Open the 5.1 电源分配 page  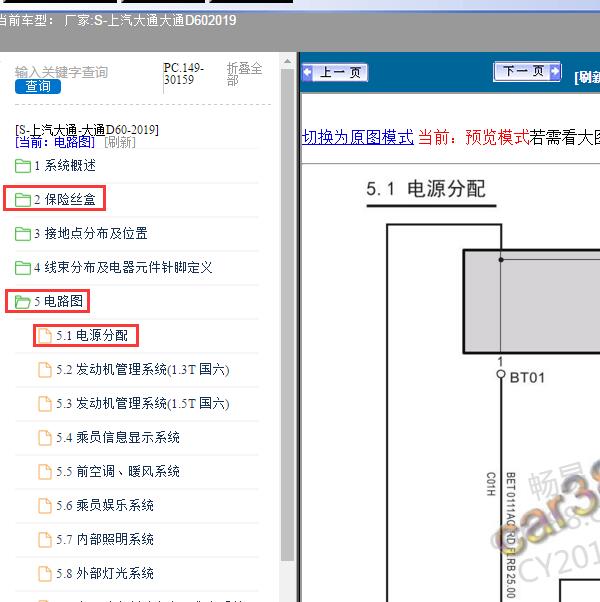(x=92, y=336)
